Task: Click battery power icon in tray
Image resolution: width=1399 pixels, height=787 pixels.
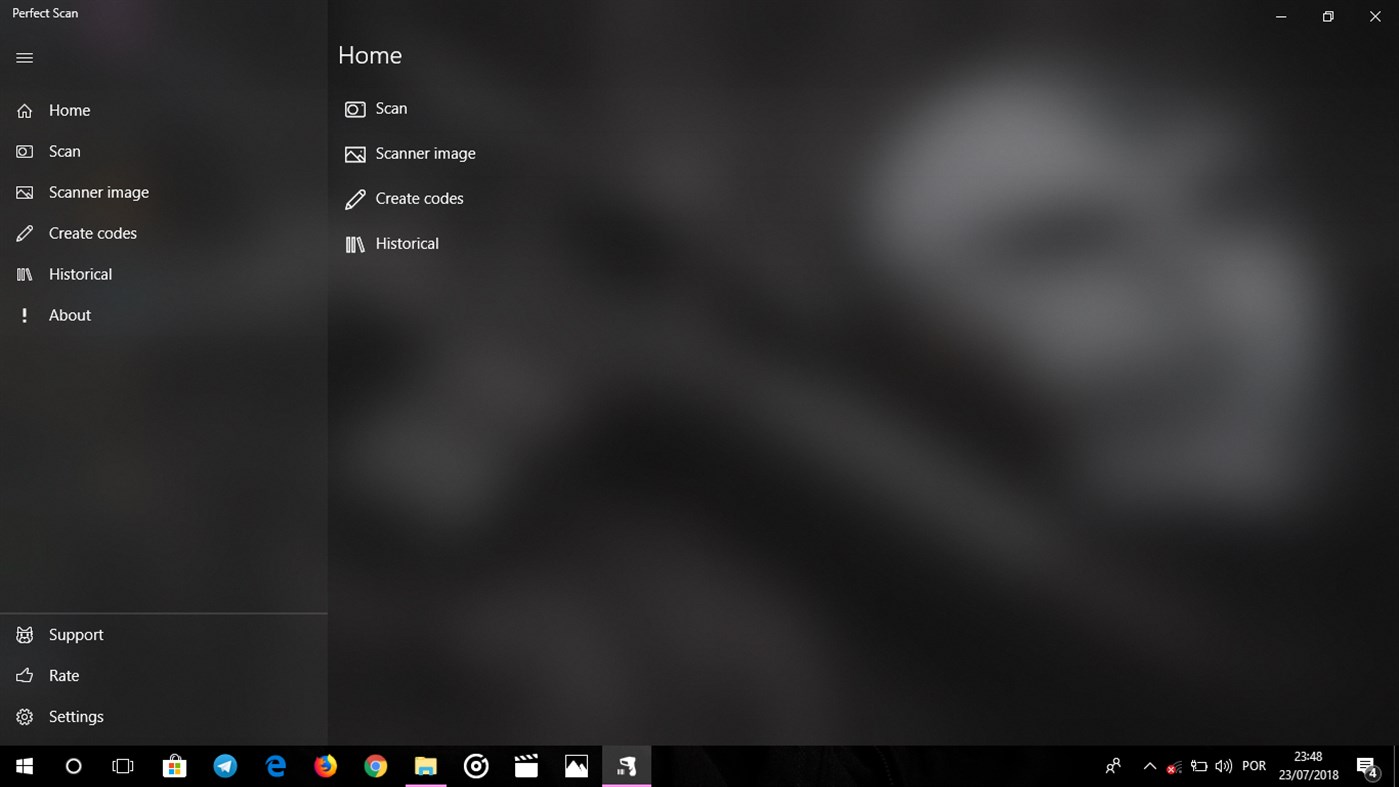Action: [1199, 766]
